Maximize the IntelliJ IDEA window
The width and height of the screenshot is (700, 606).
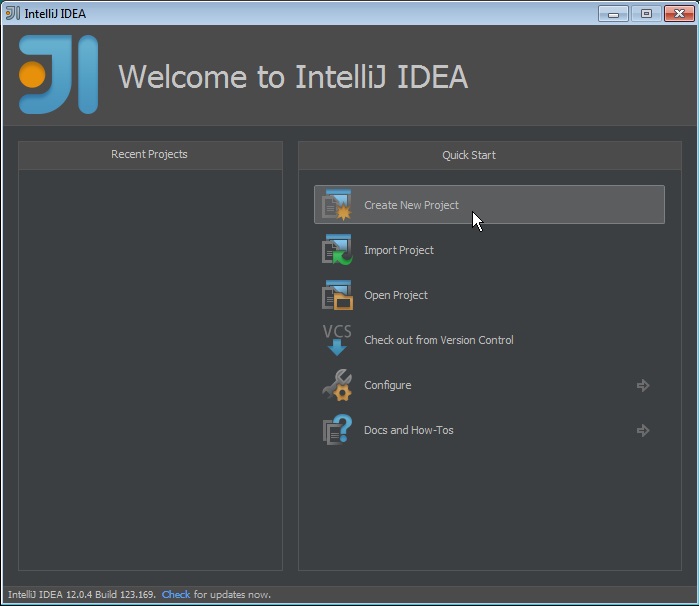(646, 14)
